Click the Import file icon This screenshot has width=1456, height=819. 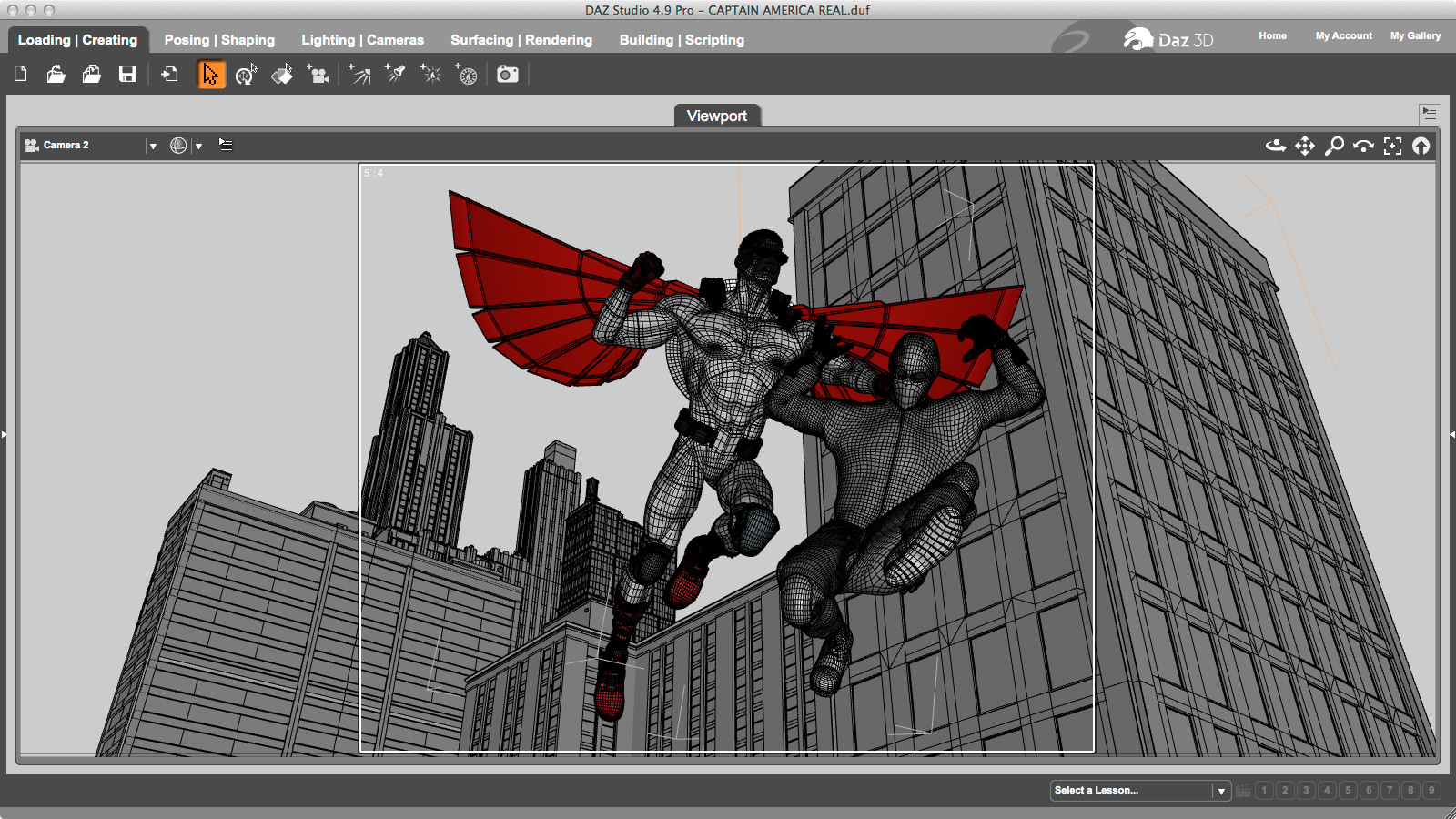[x=169, y=74]
